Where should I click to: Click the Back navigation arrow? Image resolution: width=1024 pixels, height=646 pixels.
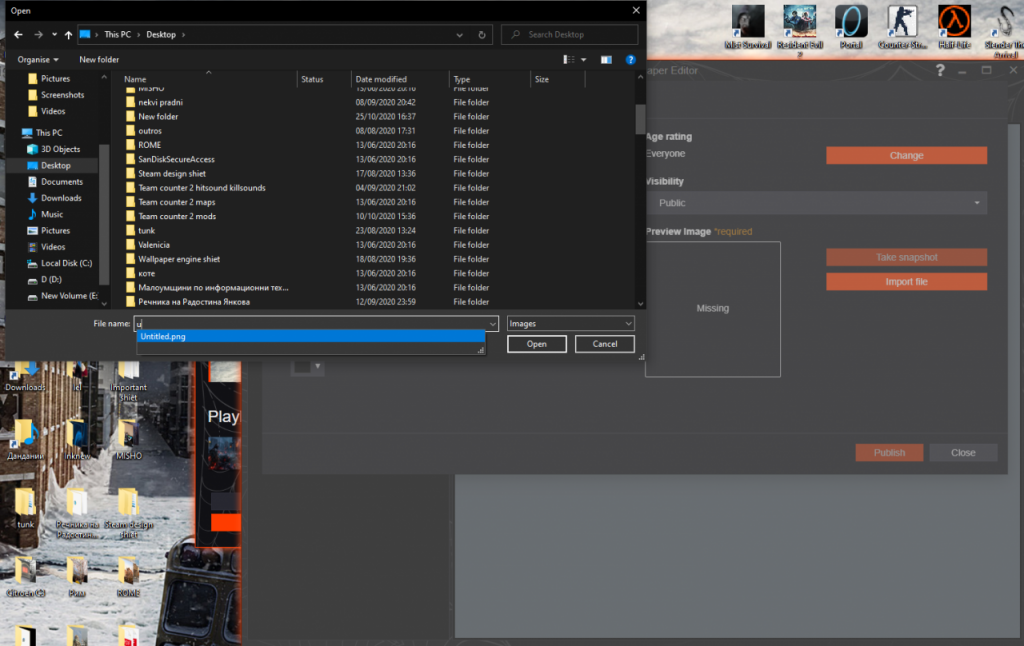tap(17, 34)
